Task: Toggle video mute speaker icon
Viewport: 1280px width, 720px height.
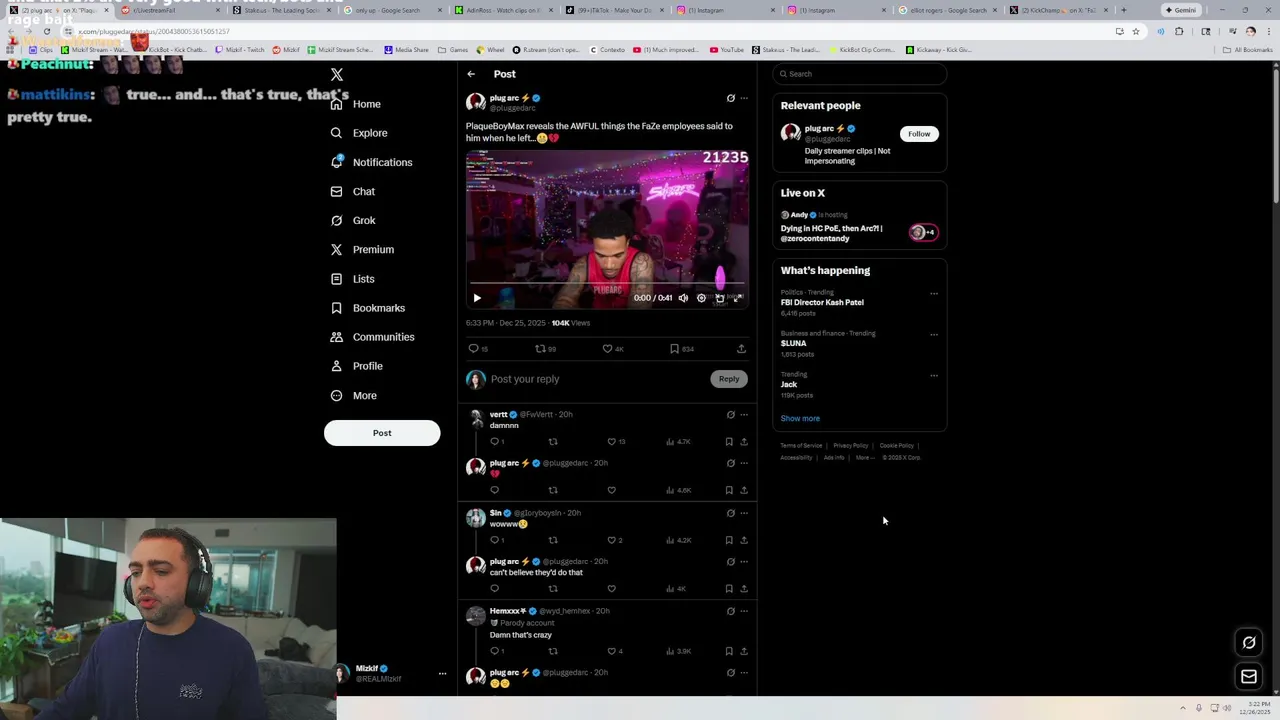Action: point(683,298)
